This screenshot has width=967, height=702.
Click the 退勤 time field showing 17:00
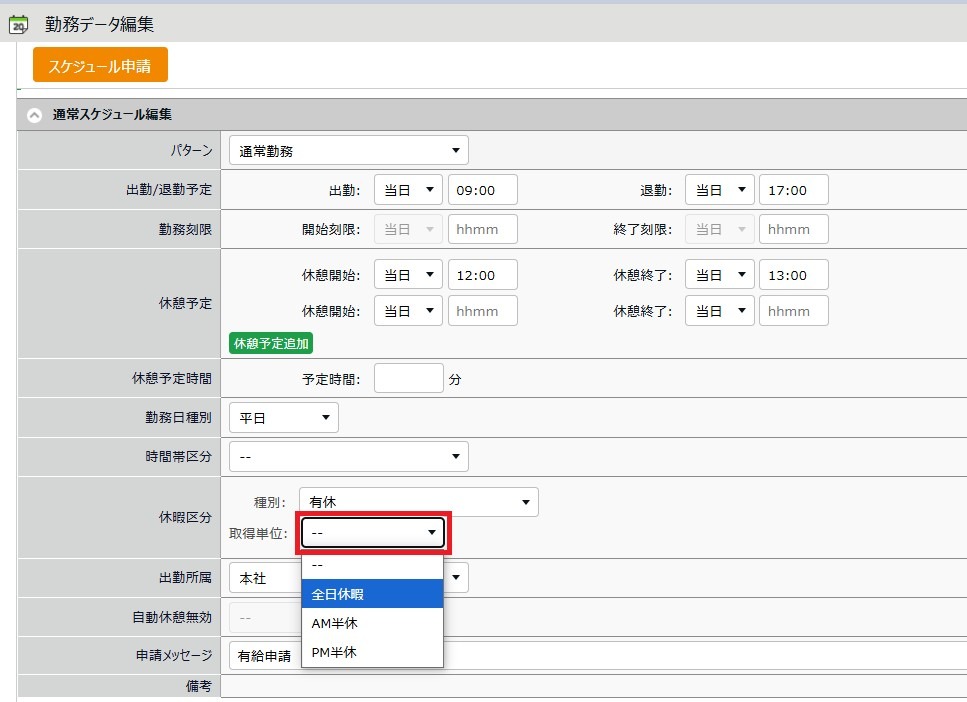793,190
